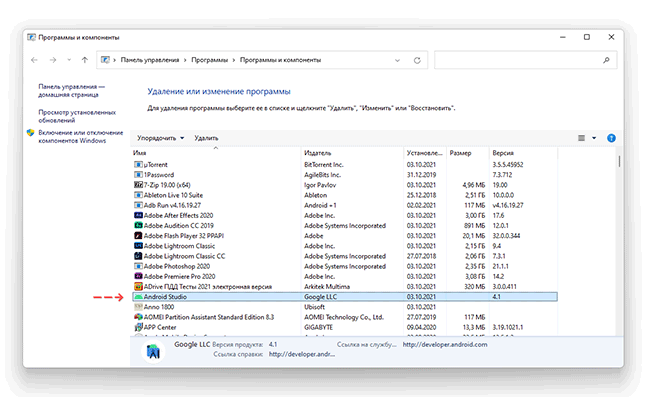Sort by Издатель column header
This screenshot has height=397, width=650.
coord(318,153)
